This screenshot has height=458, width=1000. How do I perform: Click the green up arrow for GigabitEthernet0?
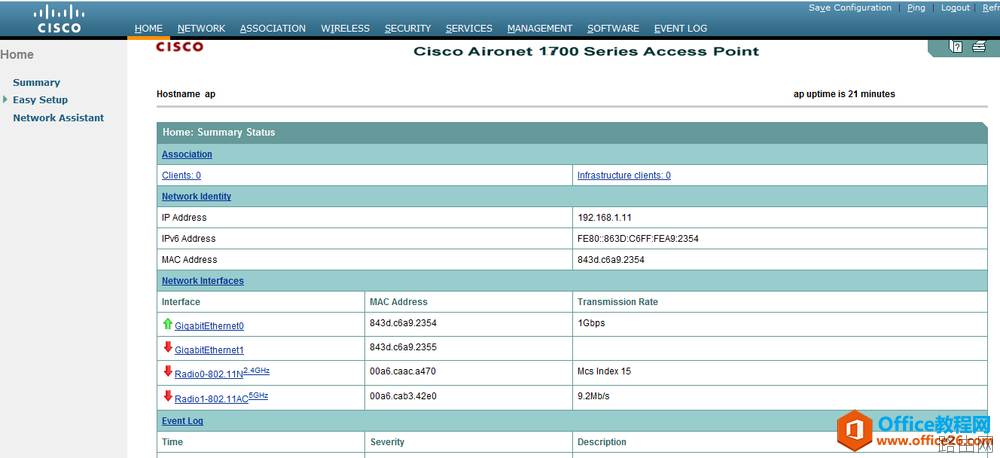tap(168, 324)
